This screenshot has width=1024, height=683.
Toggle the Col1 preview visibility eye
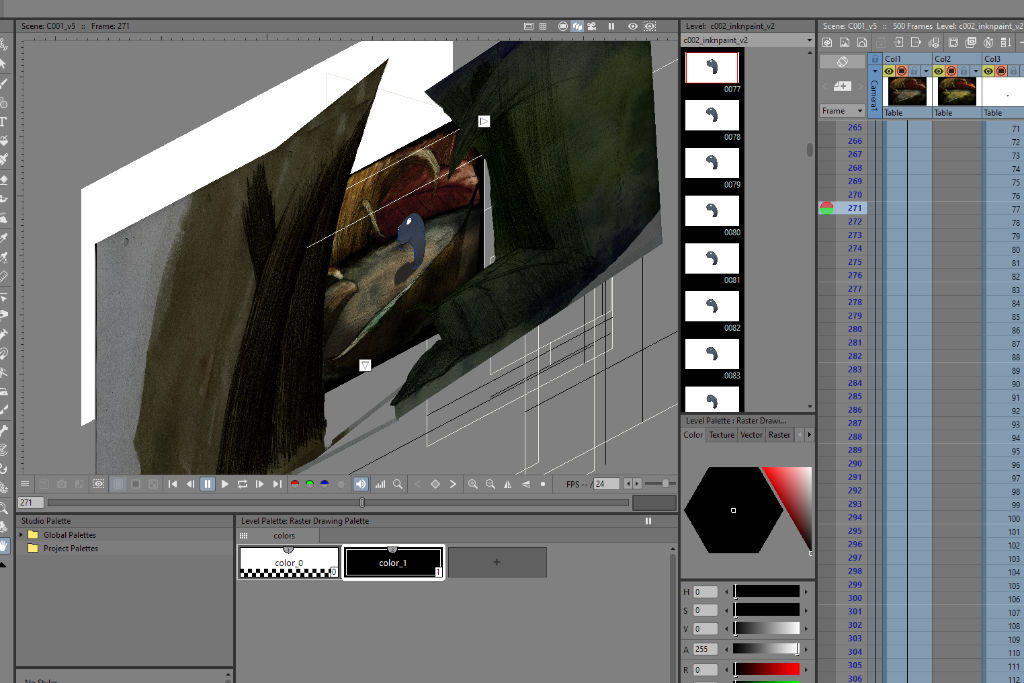[889, 71]
